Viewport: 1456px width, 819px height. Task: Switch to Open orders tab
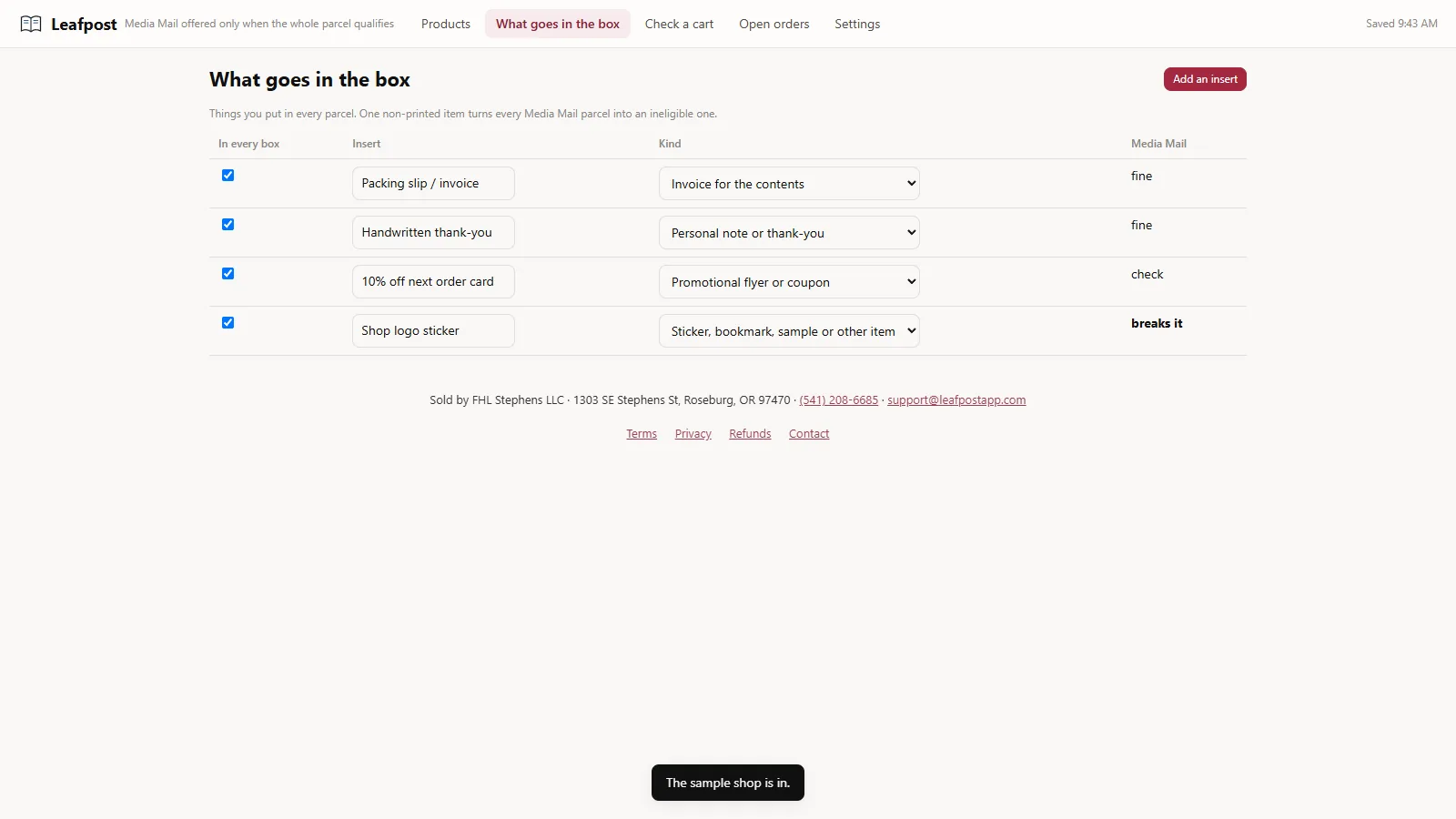coord(773,24)
